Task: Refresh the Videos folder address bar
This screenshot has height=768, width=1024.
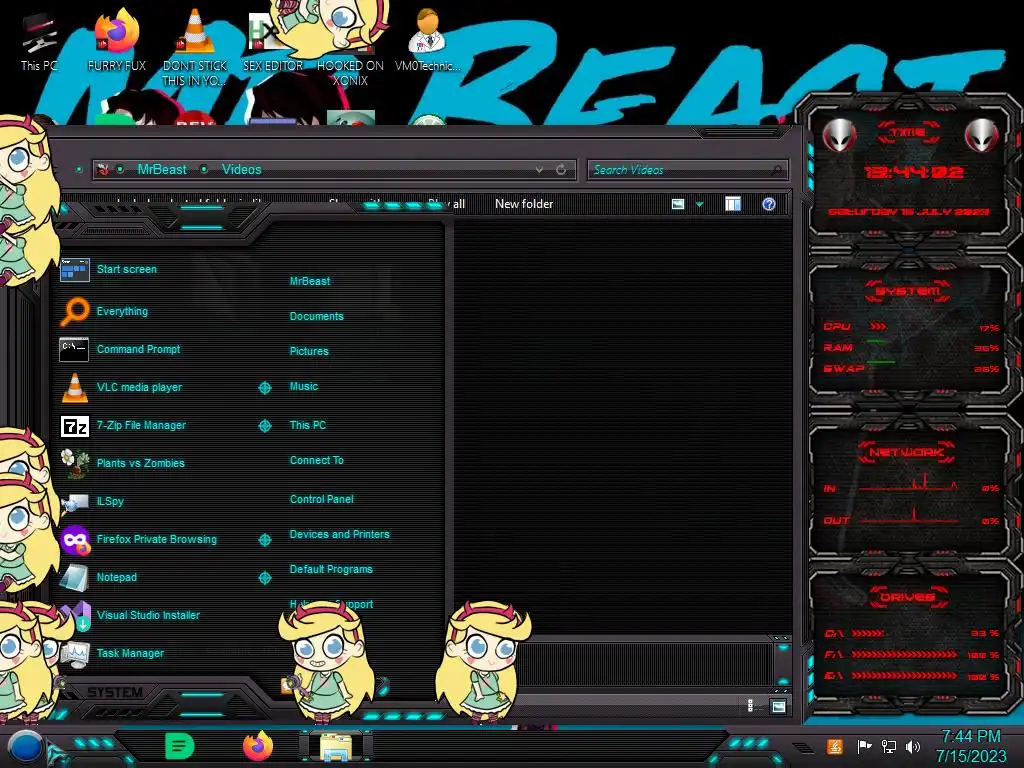Action: coord(561,170)
